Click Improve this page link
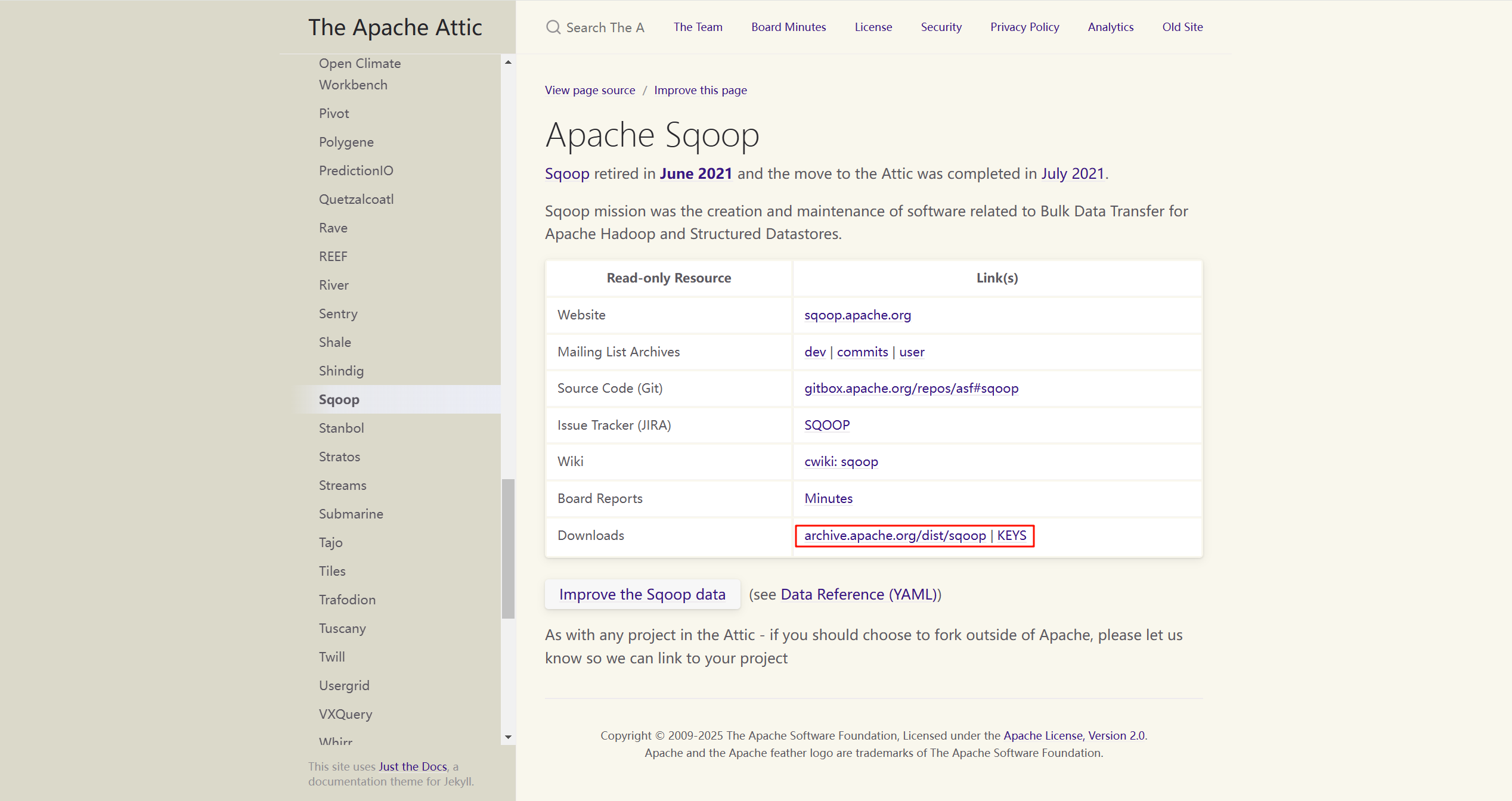This screenshot has width=1512, height=801. [x=700, y=91]
